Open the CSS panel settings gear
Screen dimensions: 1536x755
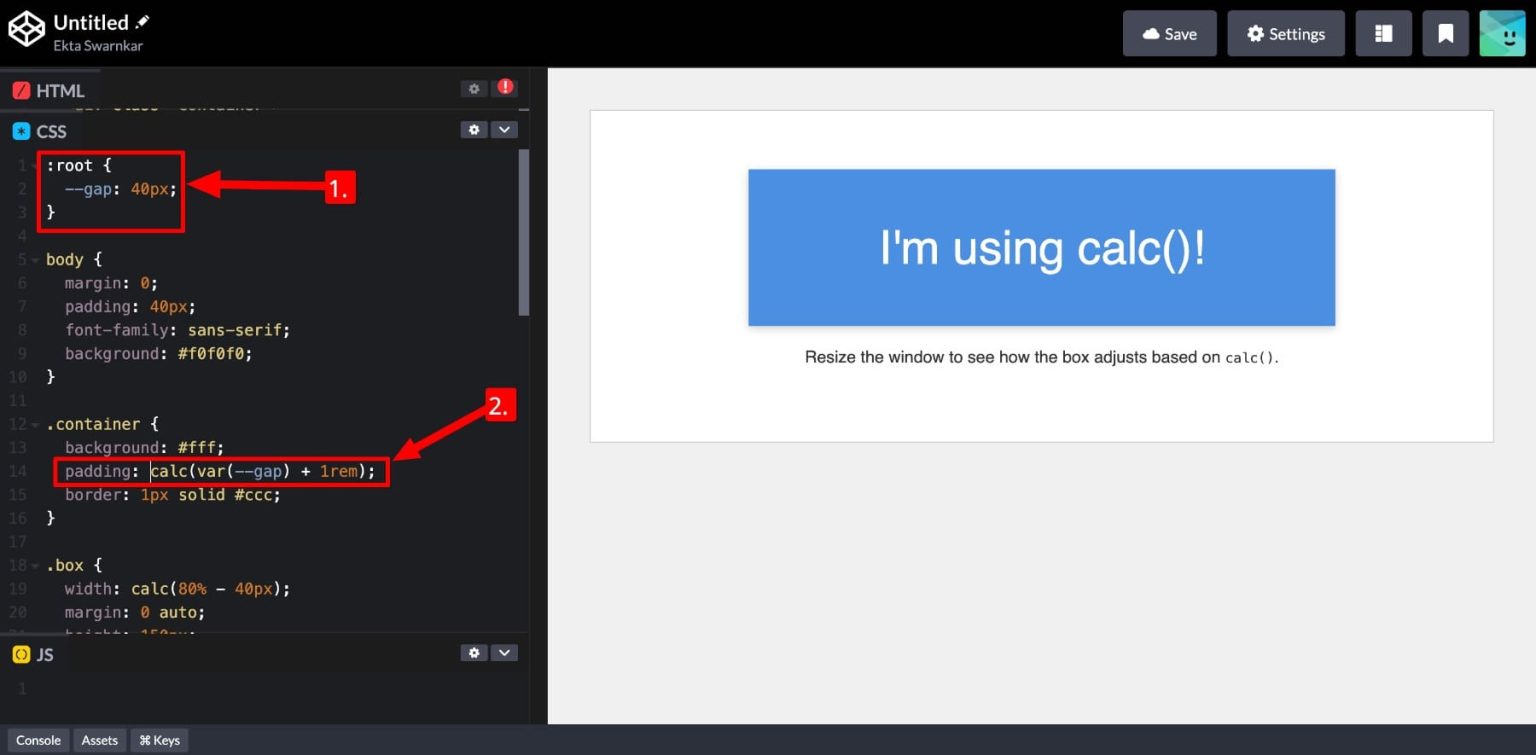click(473, 130)
